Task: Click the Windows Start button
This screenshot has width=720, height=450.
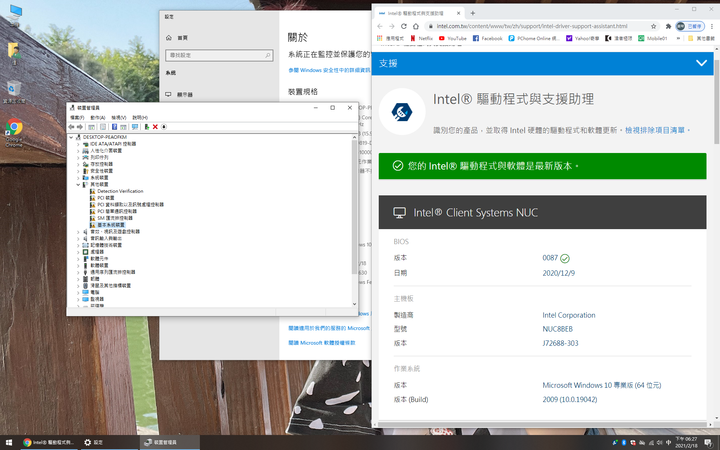Action: 9,442
